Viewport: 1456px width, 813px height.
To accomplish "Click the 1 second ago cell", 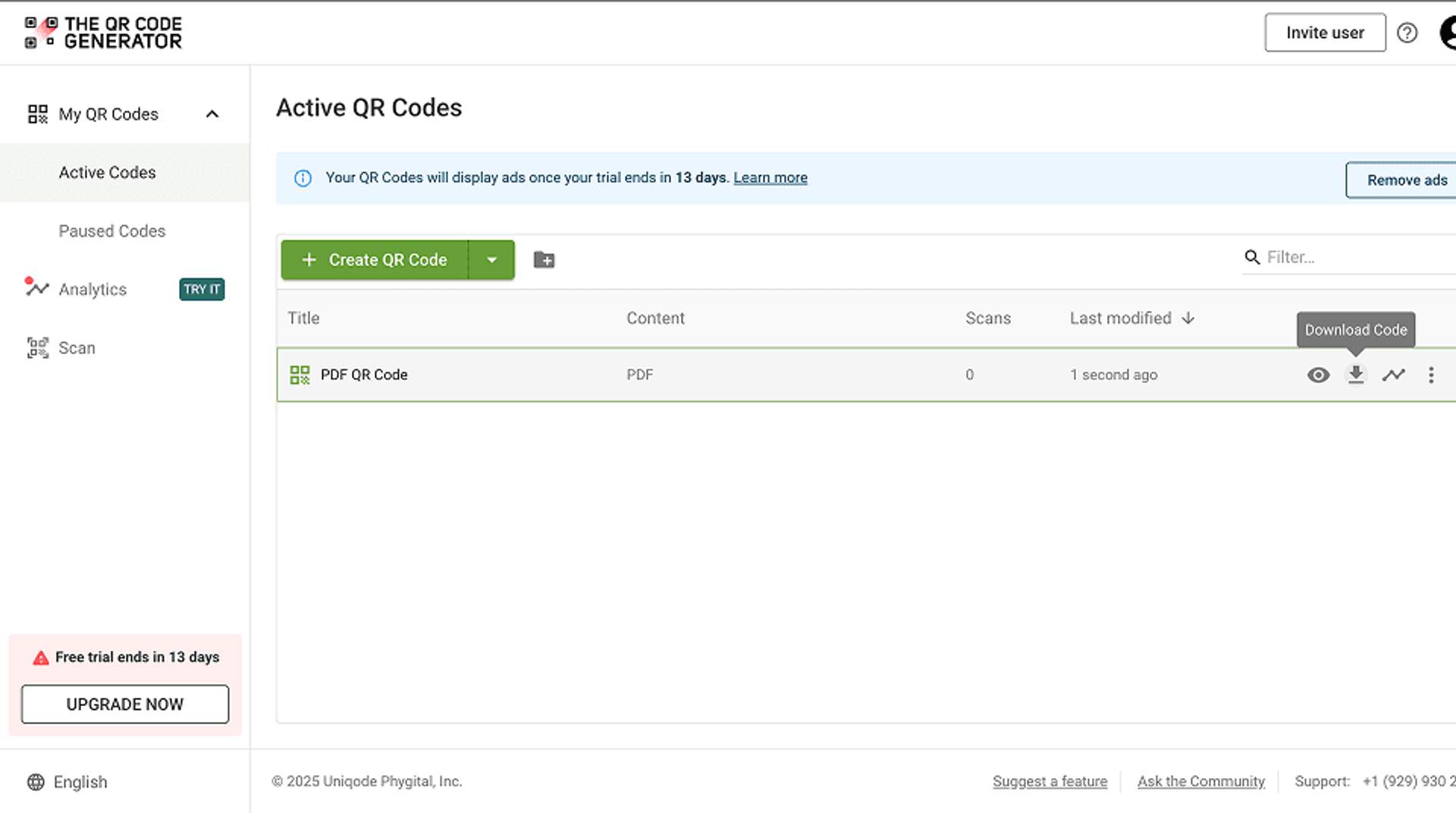I will click(x=1113, y=375).
